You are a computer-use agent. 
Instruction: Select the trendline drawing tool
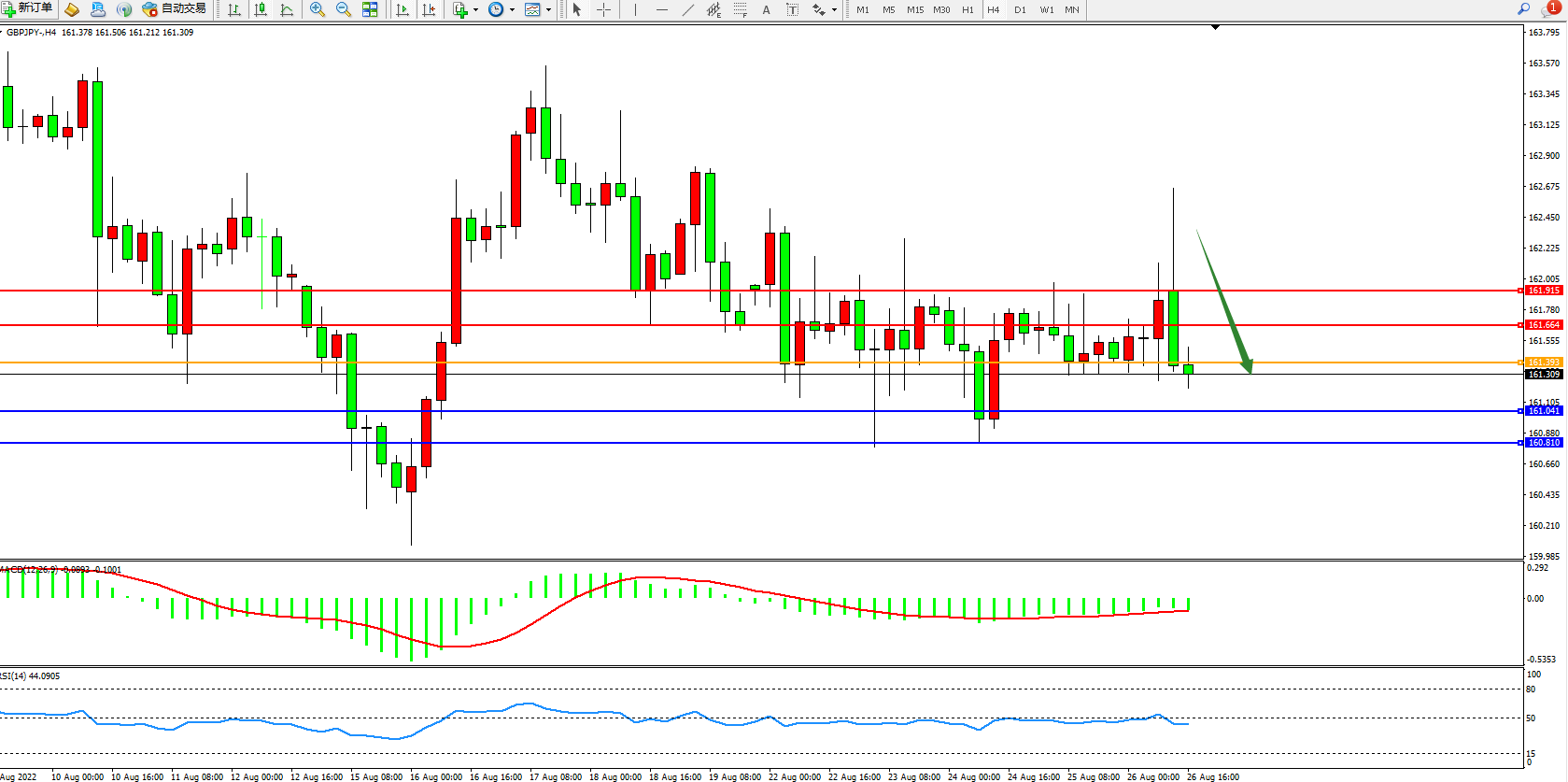tap(688, 9)
